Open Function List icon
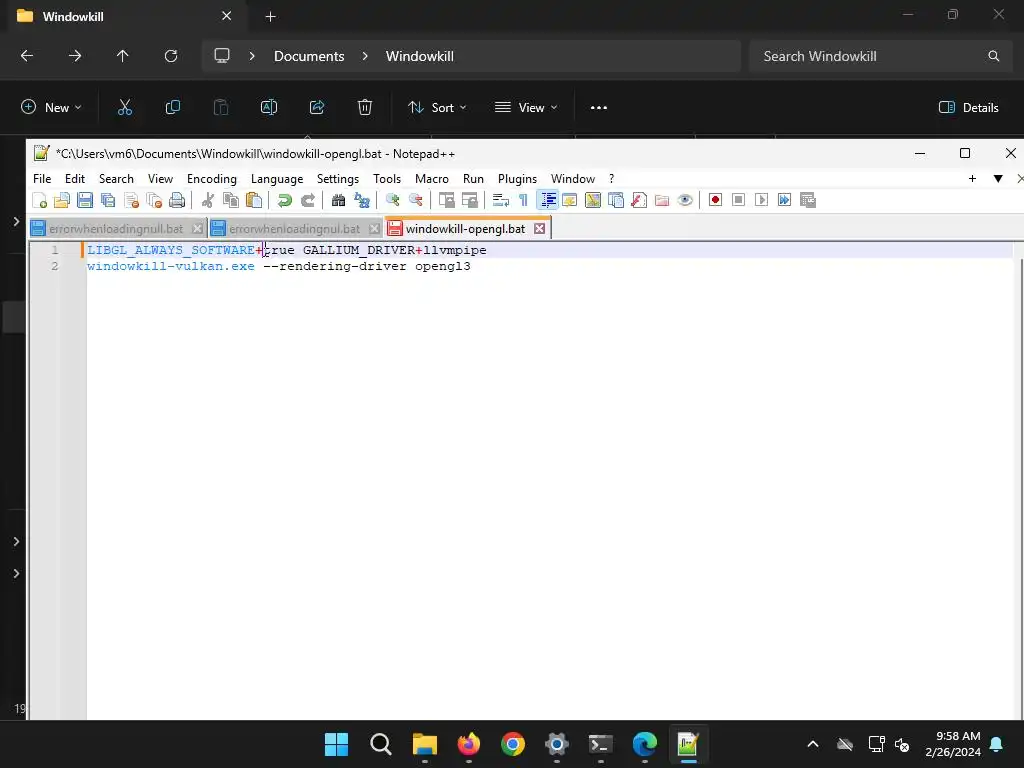Image resolution: width=1024 pixels, height=768 pixels. [x=639, y=200]
